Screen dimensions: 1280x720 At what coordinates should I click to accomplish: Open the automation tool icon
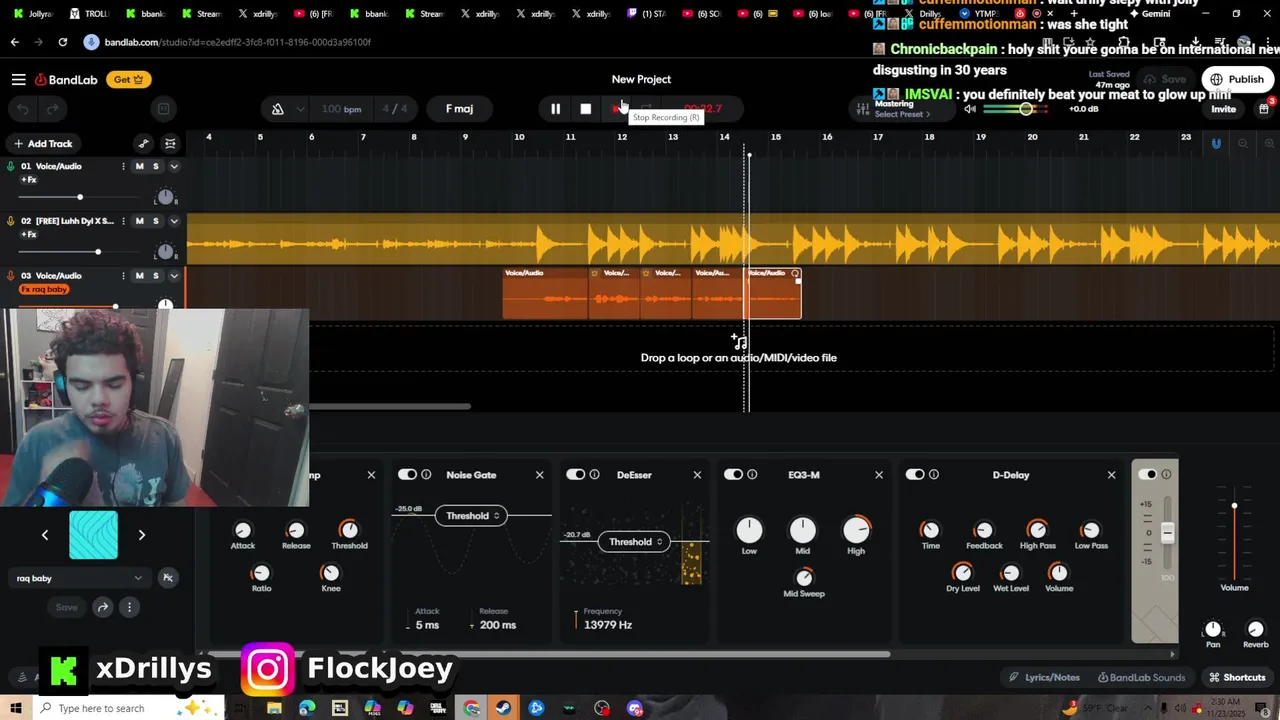pyautogui.click(x=143, y=144)
